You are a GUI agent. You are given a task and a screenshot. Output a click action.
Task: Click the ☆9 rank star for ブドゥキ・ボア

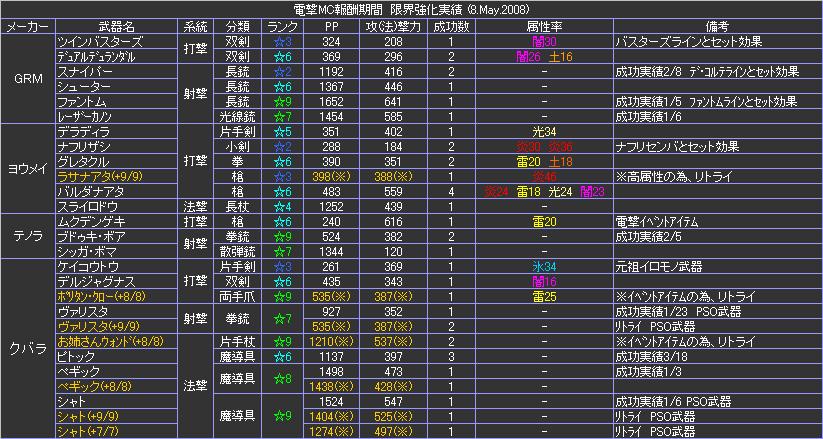283,237
